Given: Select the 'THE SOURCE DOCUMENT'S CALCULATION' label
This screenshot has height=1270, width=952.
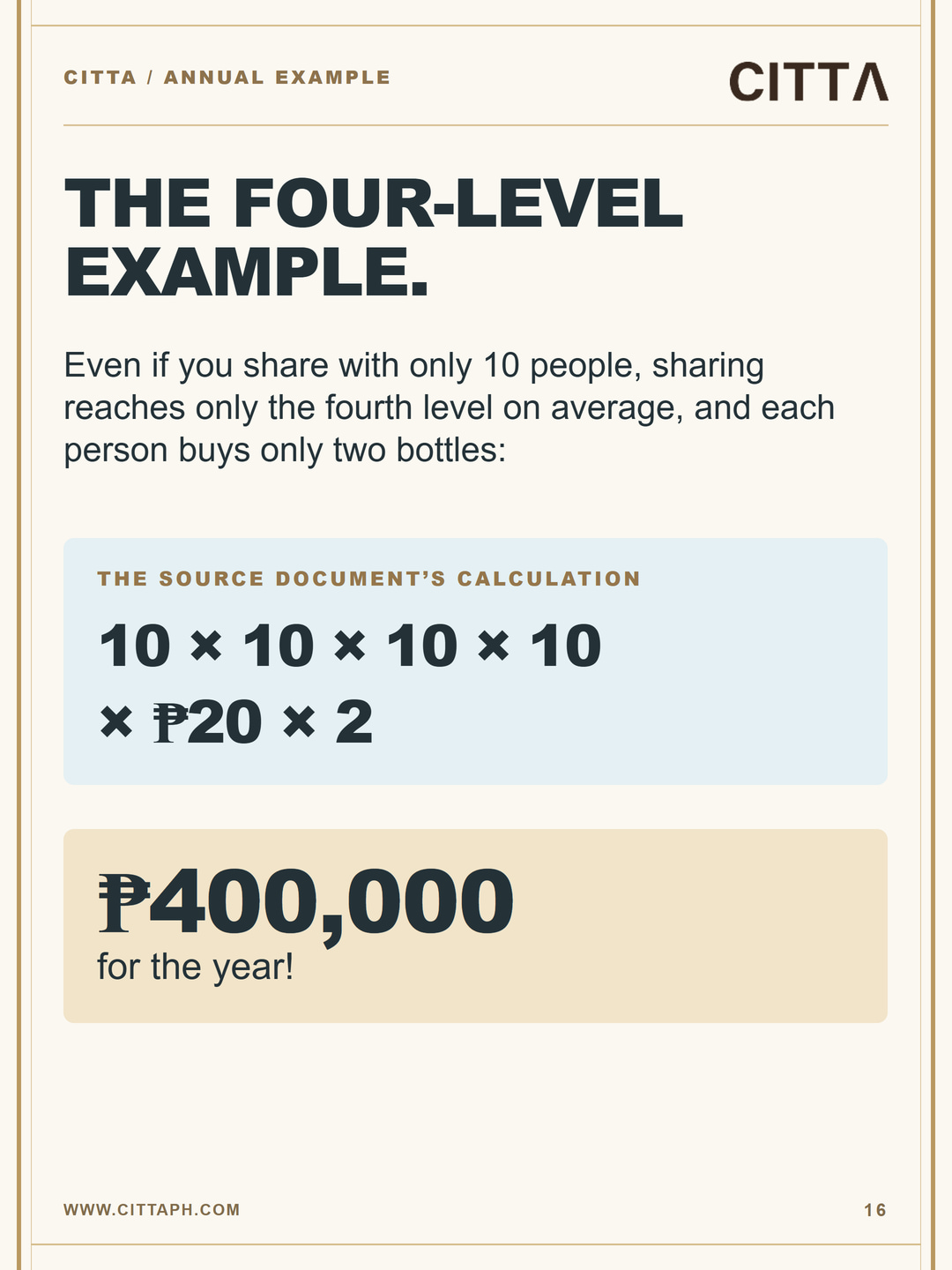Looking at the screenshot, I should tap(369, 579).
